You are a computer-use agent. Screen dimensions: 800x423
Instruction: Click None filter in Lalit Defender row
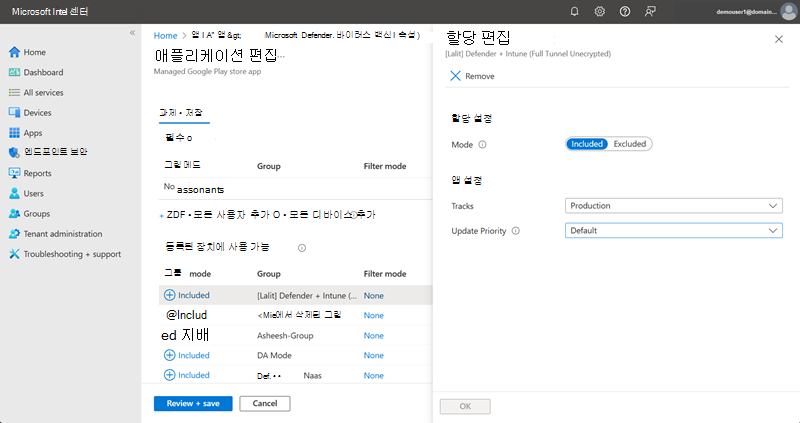(373, 295)
